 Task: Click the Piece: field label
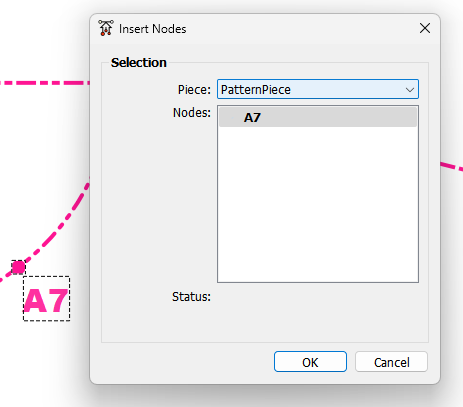click(x=194, y=90)
